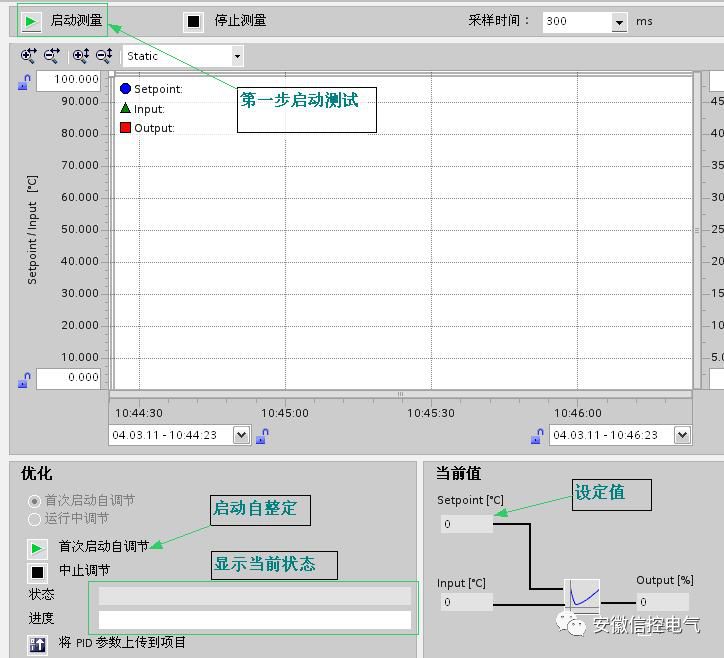Start measurement with the green play icon
724x658 pixels.
31,21
